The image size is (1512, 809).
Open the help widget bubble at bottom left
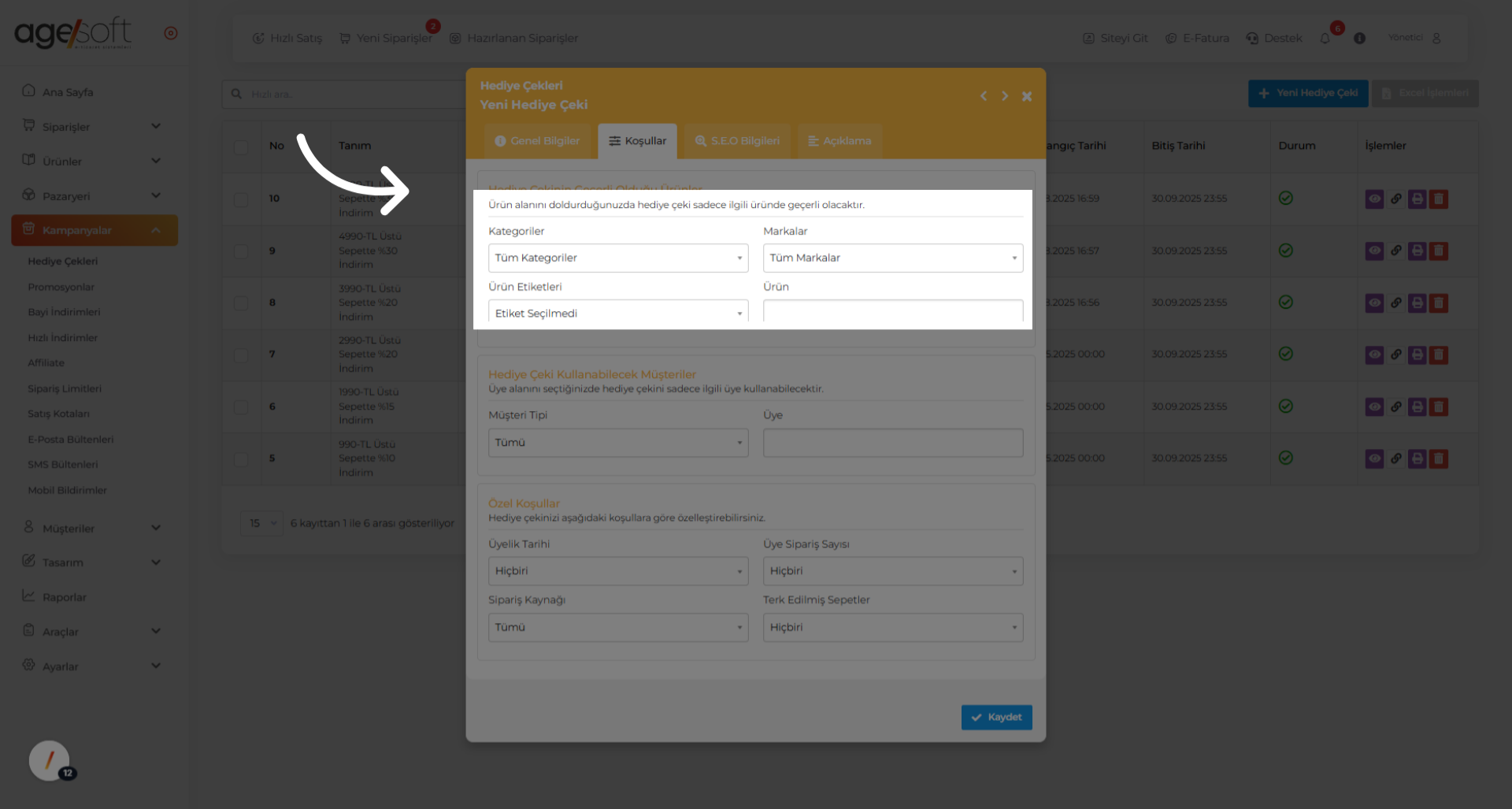[50, 760]
